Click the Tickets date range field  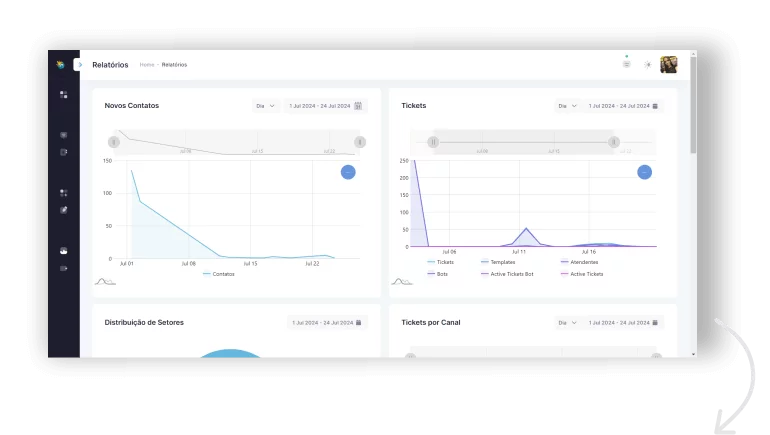(x=622, y=105)
